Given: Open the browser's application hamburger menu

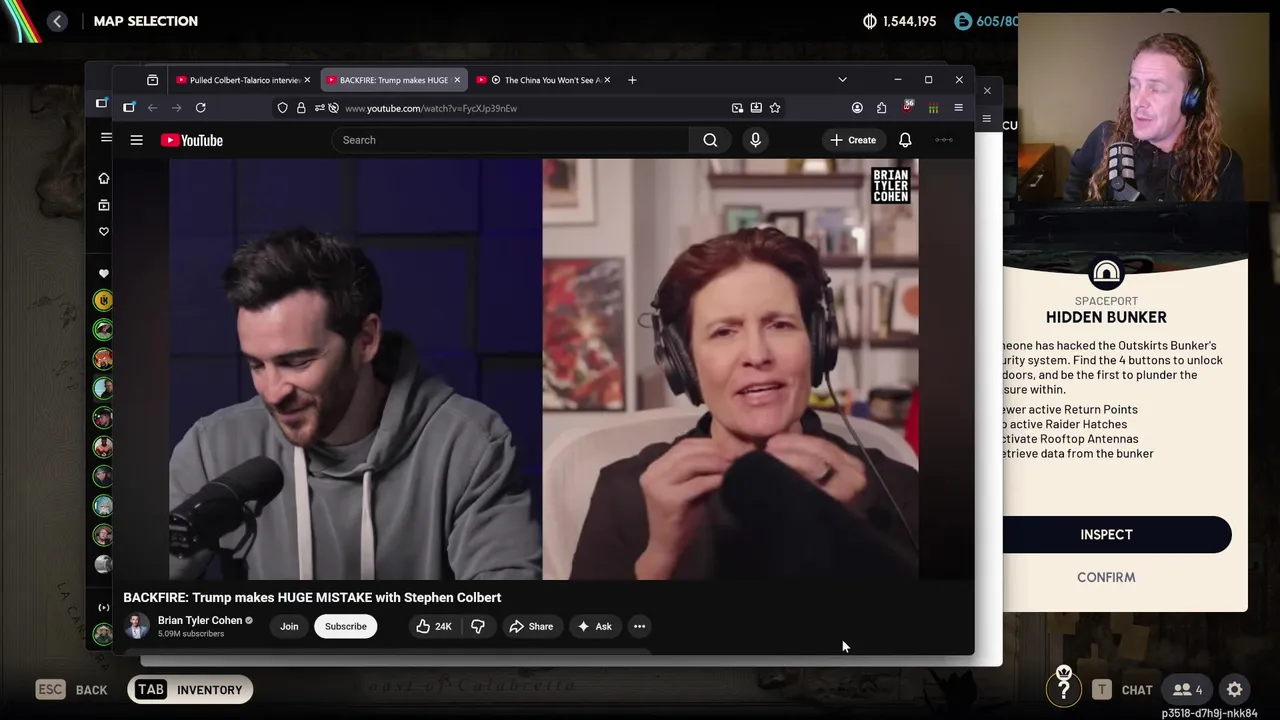Looking at the screenshot, I should 958,108.
